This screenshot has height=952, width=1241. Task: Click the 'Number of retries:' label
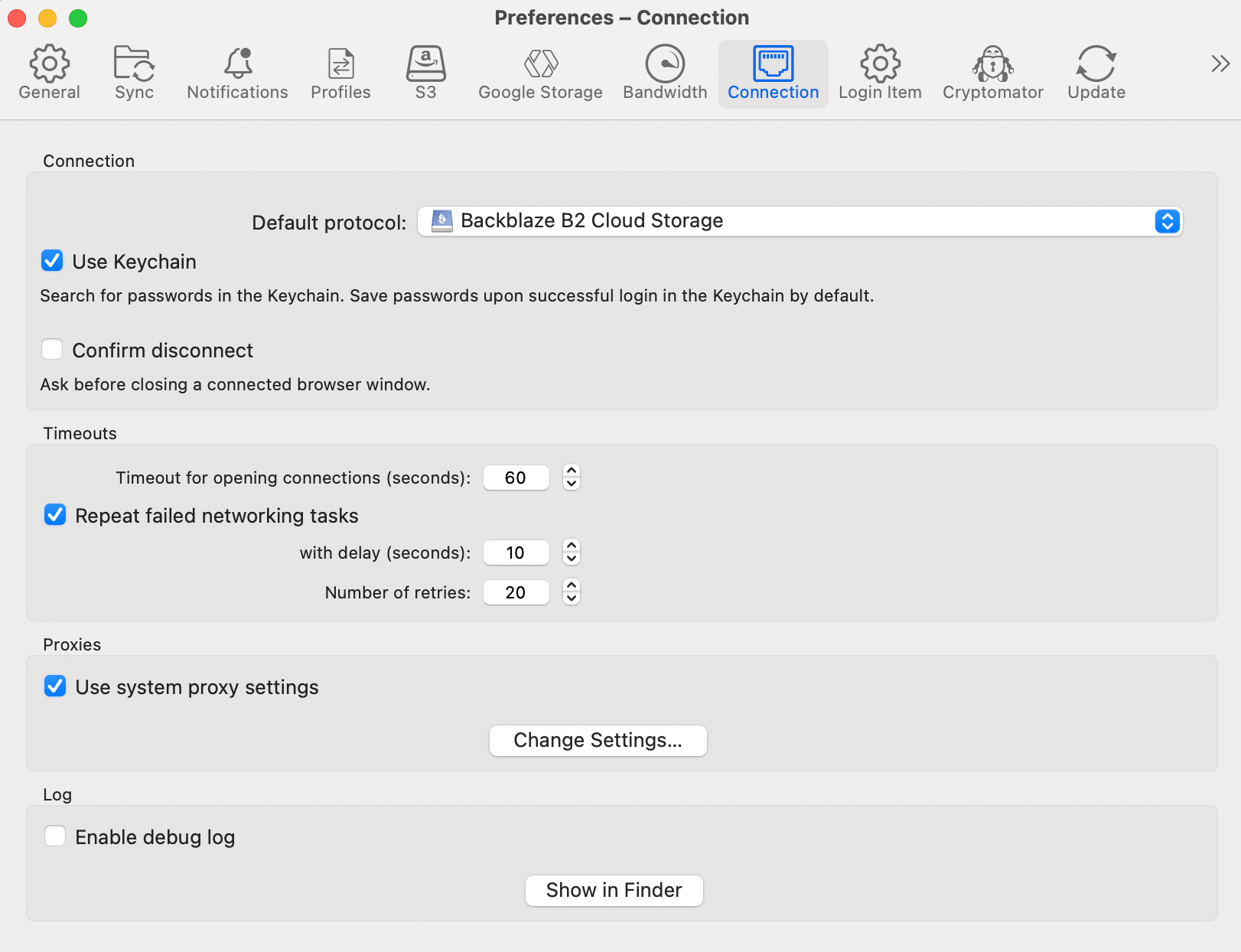point(398,592)
